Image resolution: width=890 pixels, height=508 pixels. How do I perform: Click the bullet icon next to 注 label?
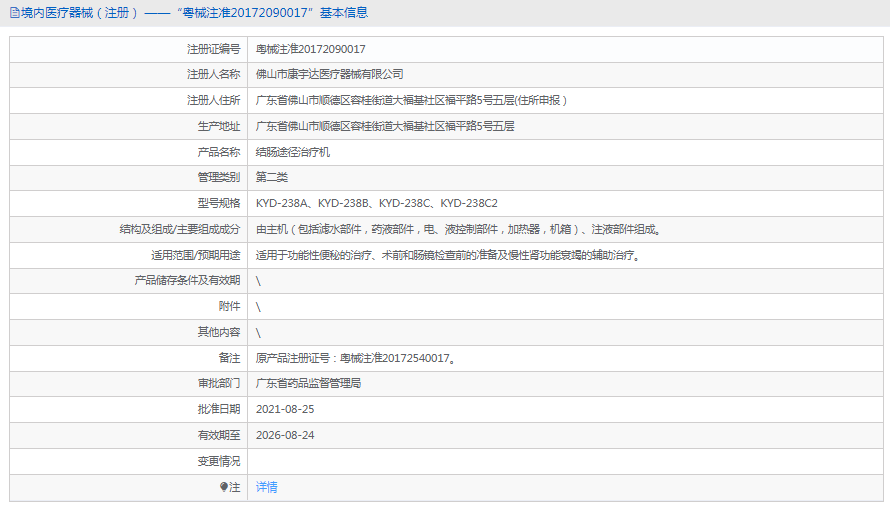[x=224, y=487]
